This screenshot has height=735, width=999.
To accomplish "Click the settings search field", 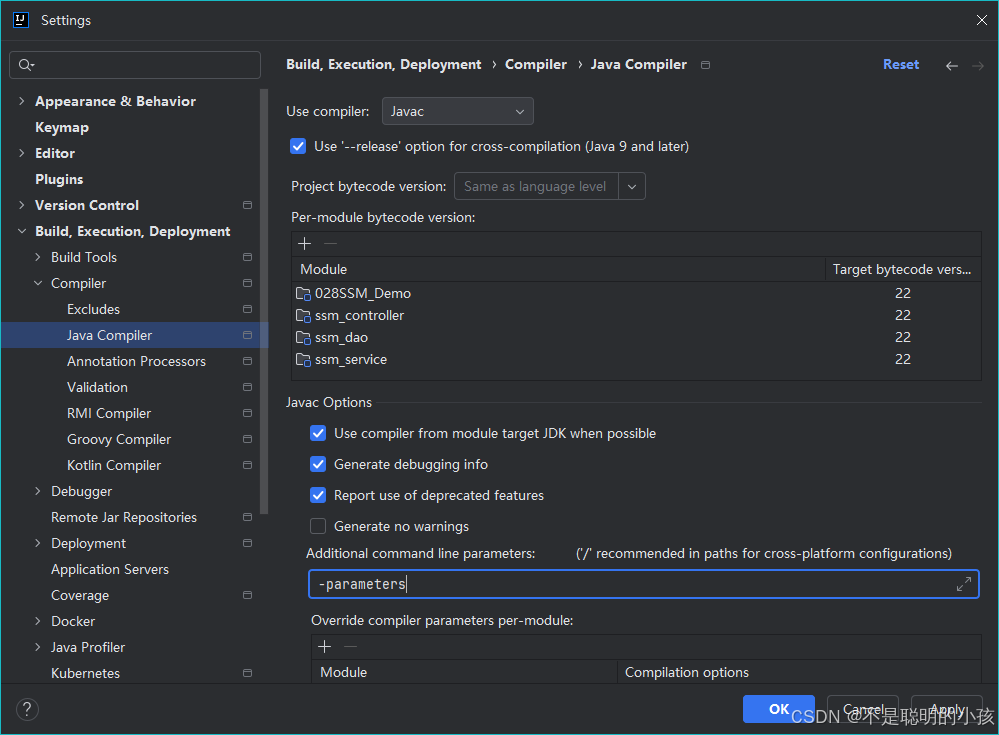I will coord(135,64).
